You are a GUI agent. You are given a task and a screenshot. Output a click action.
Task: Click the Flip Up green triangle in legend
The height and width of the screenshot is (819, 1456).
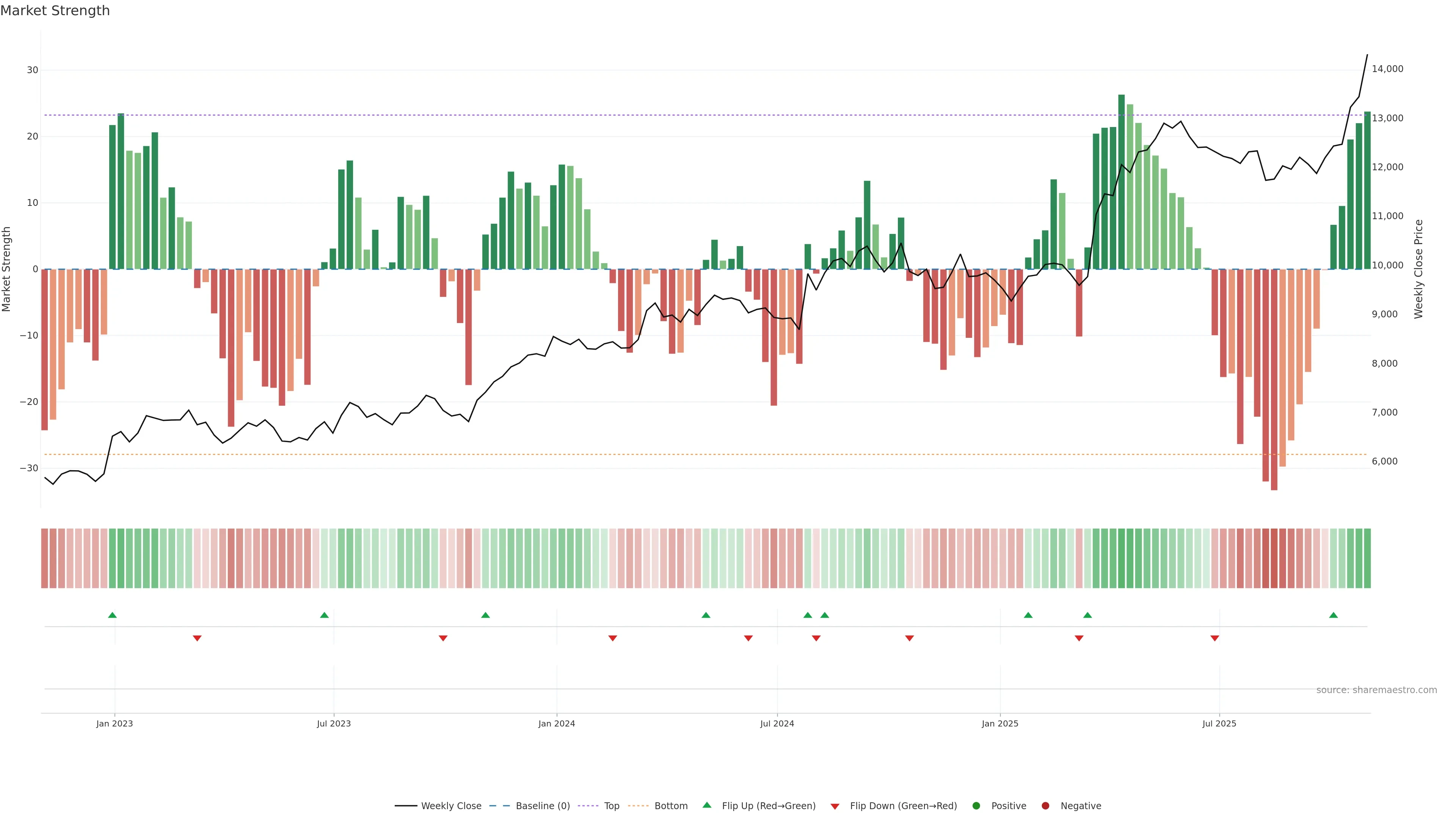click(x=706, y=805)
